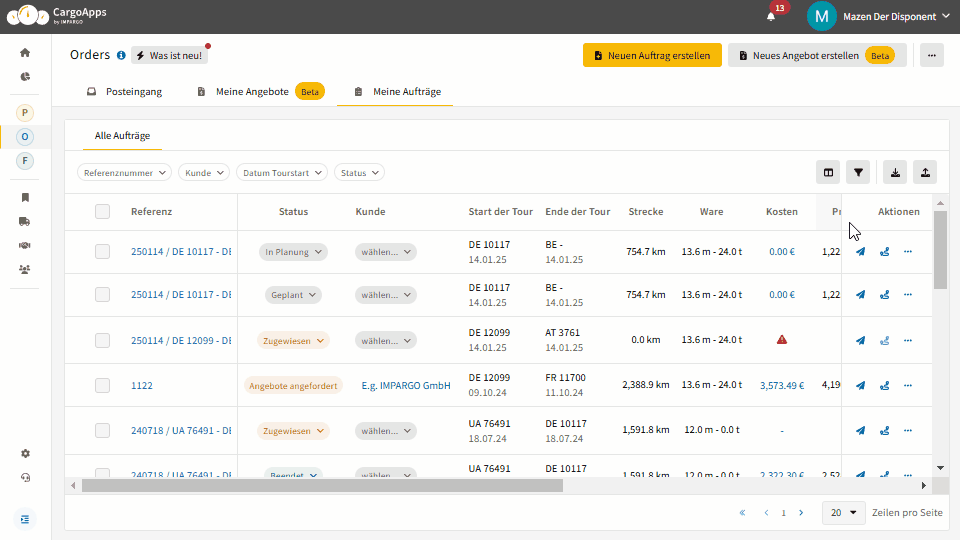Go to previous page arrow in pagination

pyautogui.click(x=766, y=512)
